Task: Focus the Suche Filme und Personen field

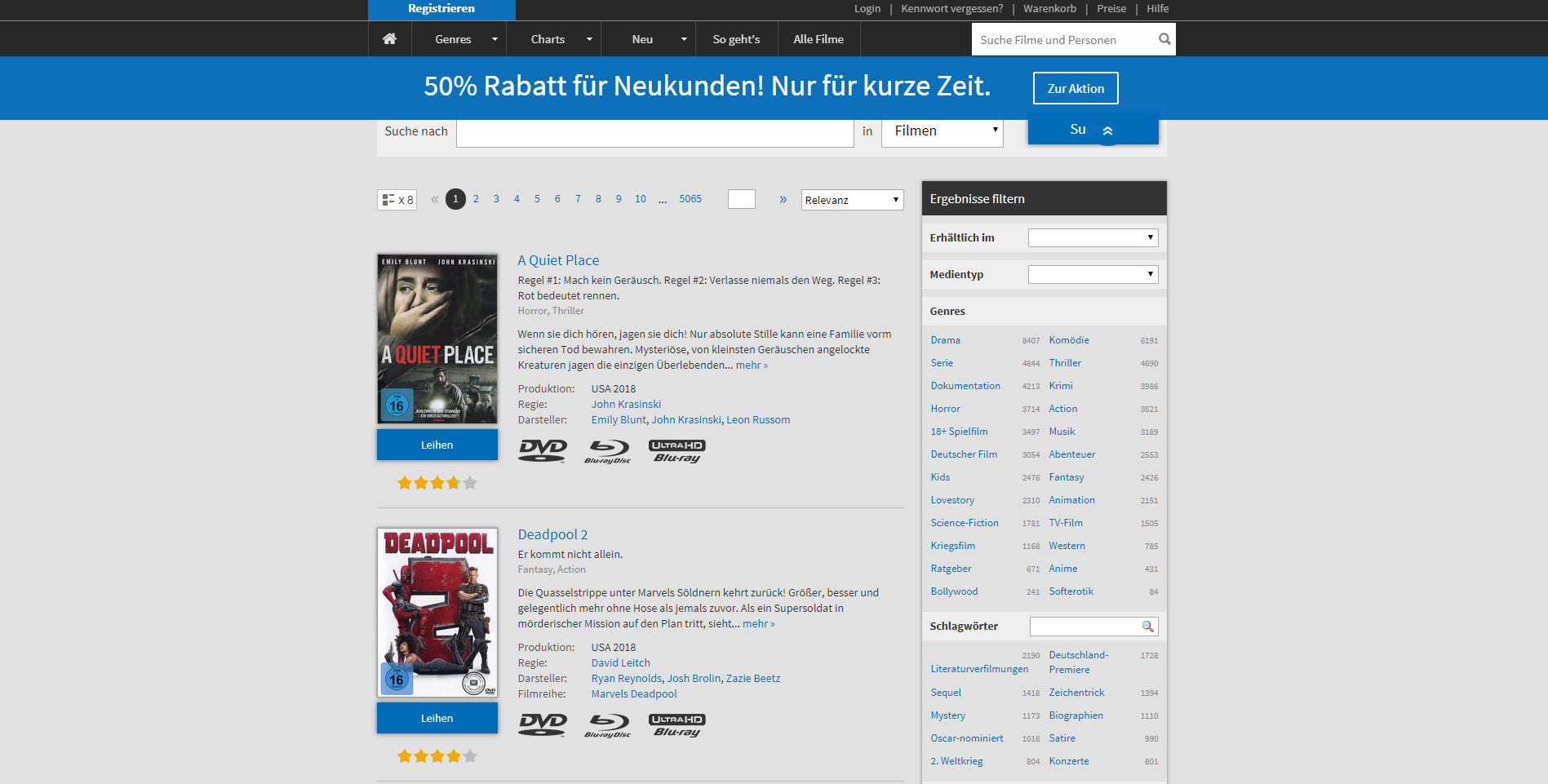Action: click(1065, 39)
